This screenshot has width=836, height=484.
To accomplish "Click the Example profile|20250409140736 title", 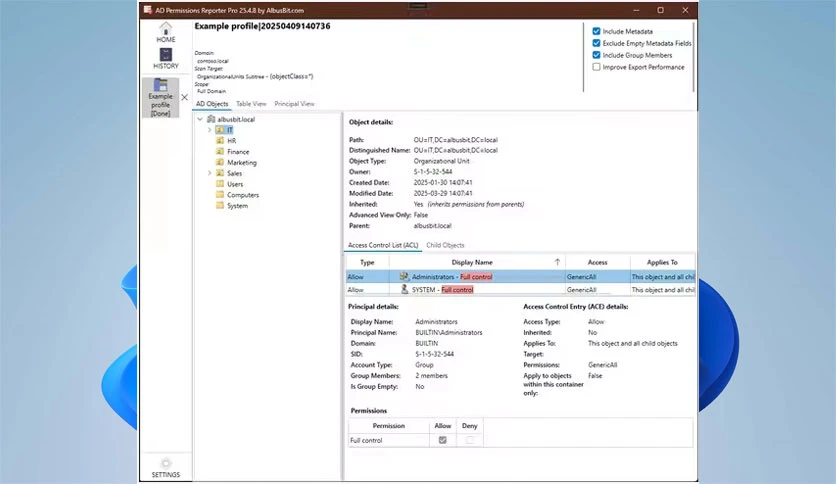I will pos(262,26).
